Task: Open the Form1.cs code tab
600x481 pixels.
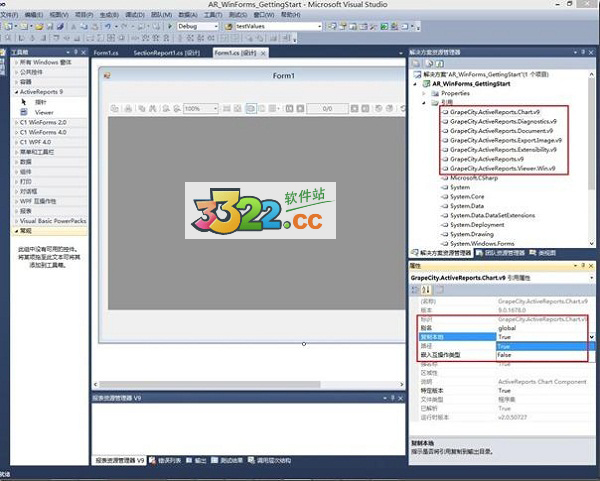Action: tap(107, 51)
